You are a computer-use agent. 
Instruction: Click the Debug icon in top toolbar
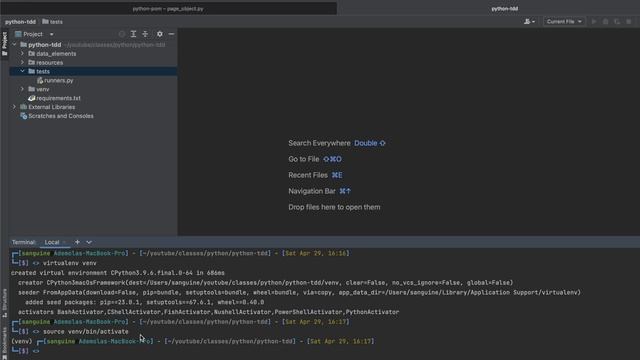606,22
